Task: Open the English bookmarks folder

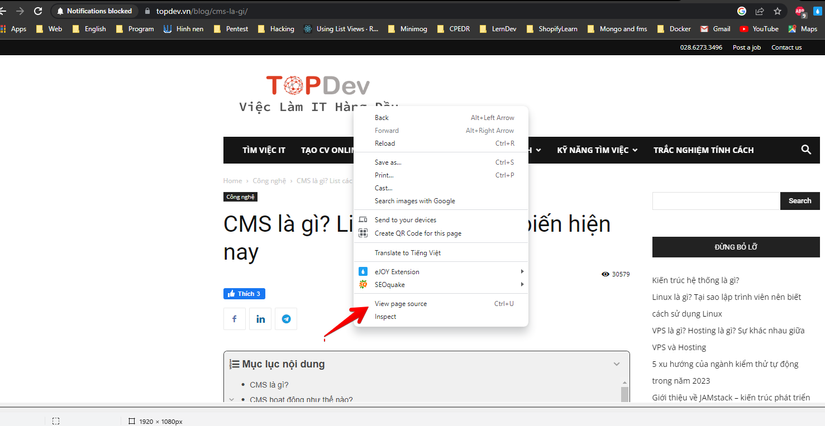Action: tap(88, 29)
